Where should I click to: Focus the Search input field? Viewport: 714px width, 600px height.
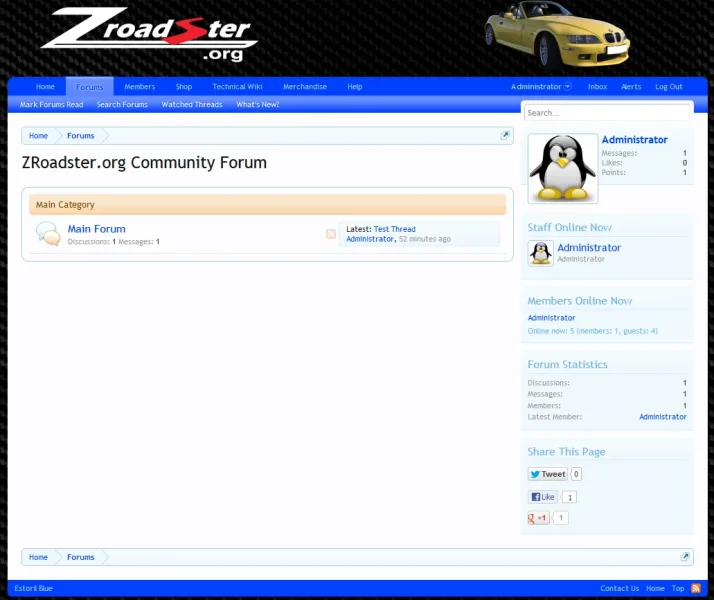pyautogui.click(x=607, y=112)
